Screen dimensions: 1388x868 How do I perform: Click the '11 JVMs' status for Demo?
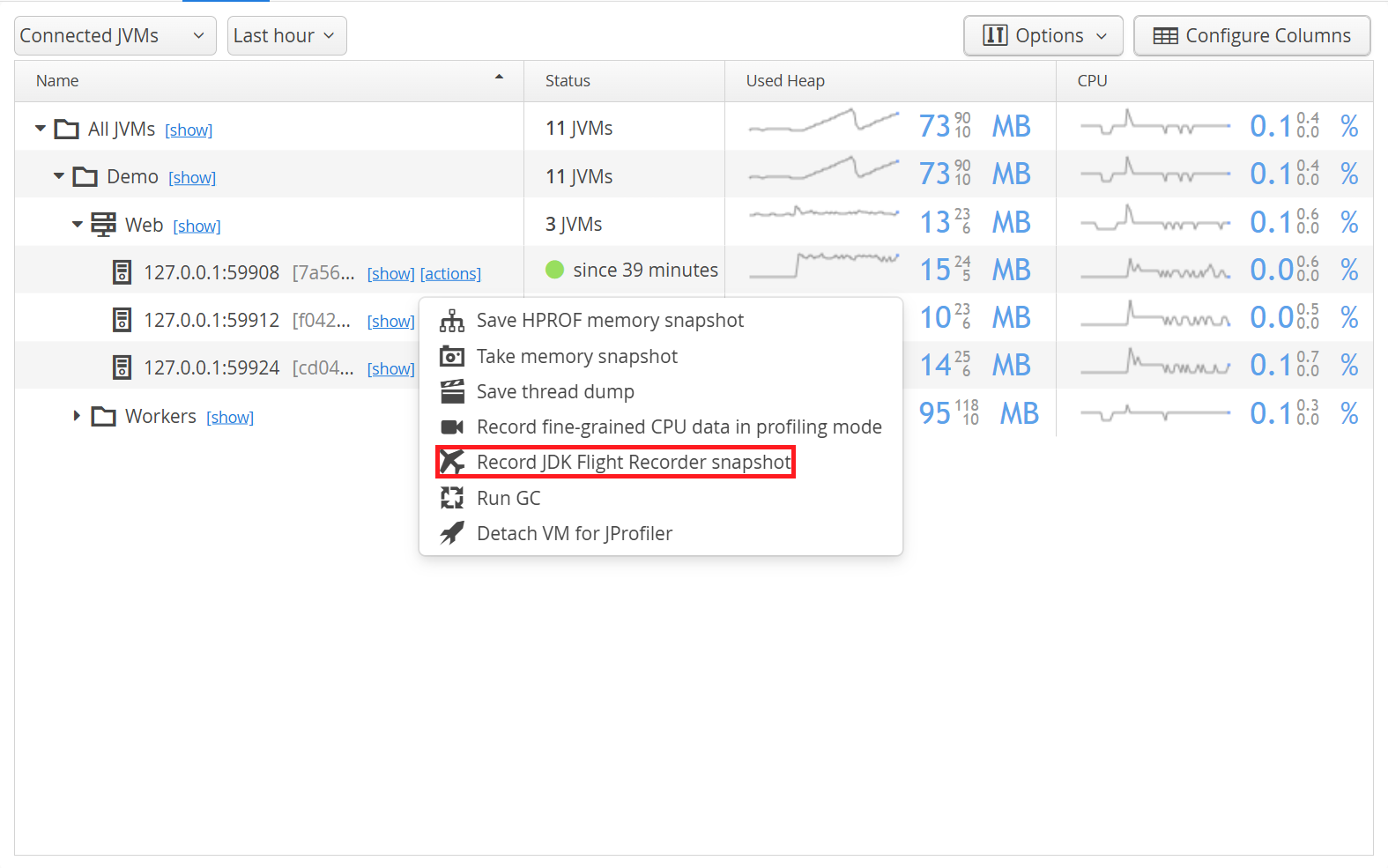(579, 177)
